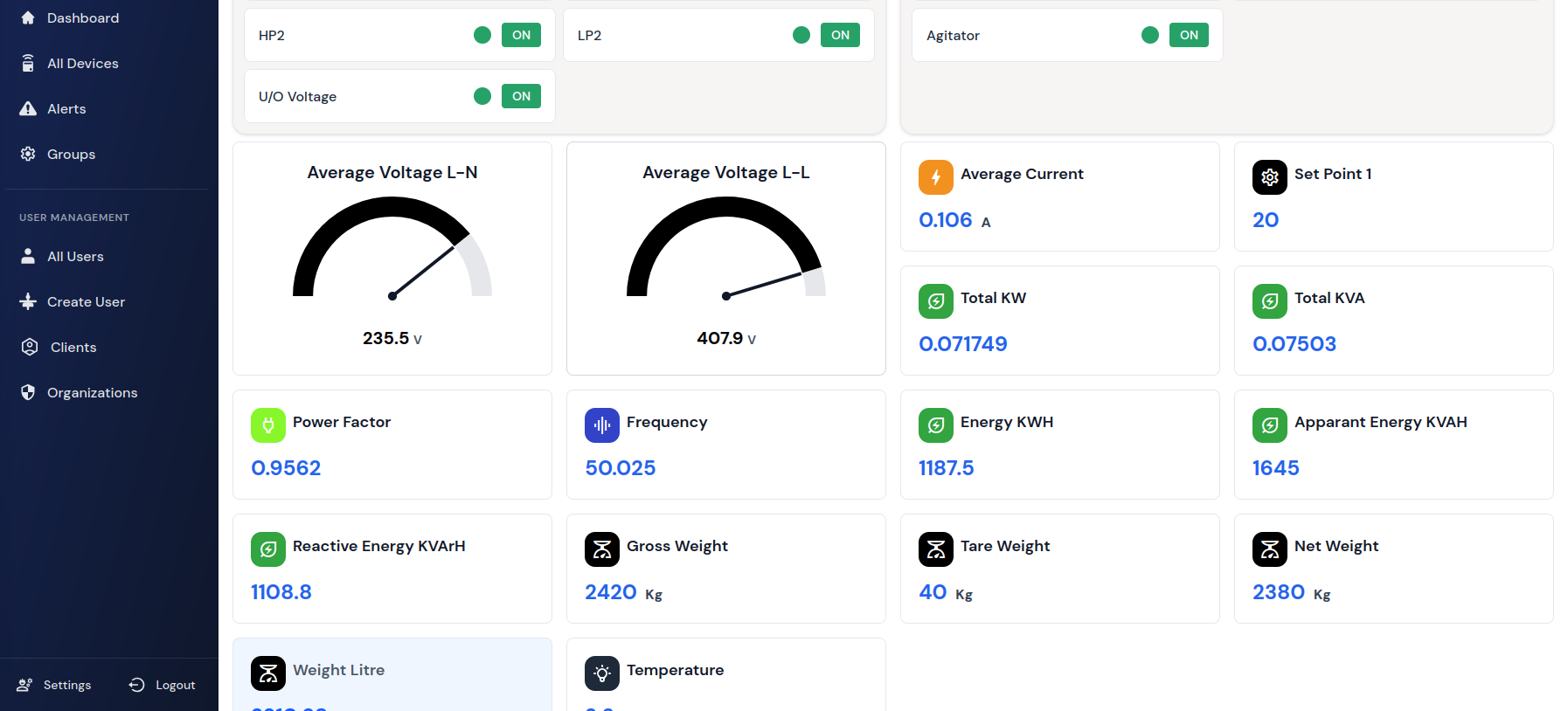
Task: Go to All Devices page
Action: [x=83, y=63]
